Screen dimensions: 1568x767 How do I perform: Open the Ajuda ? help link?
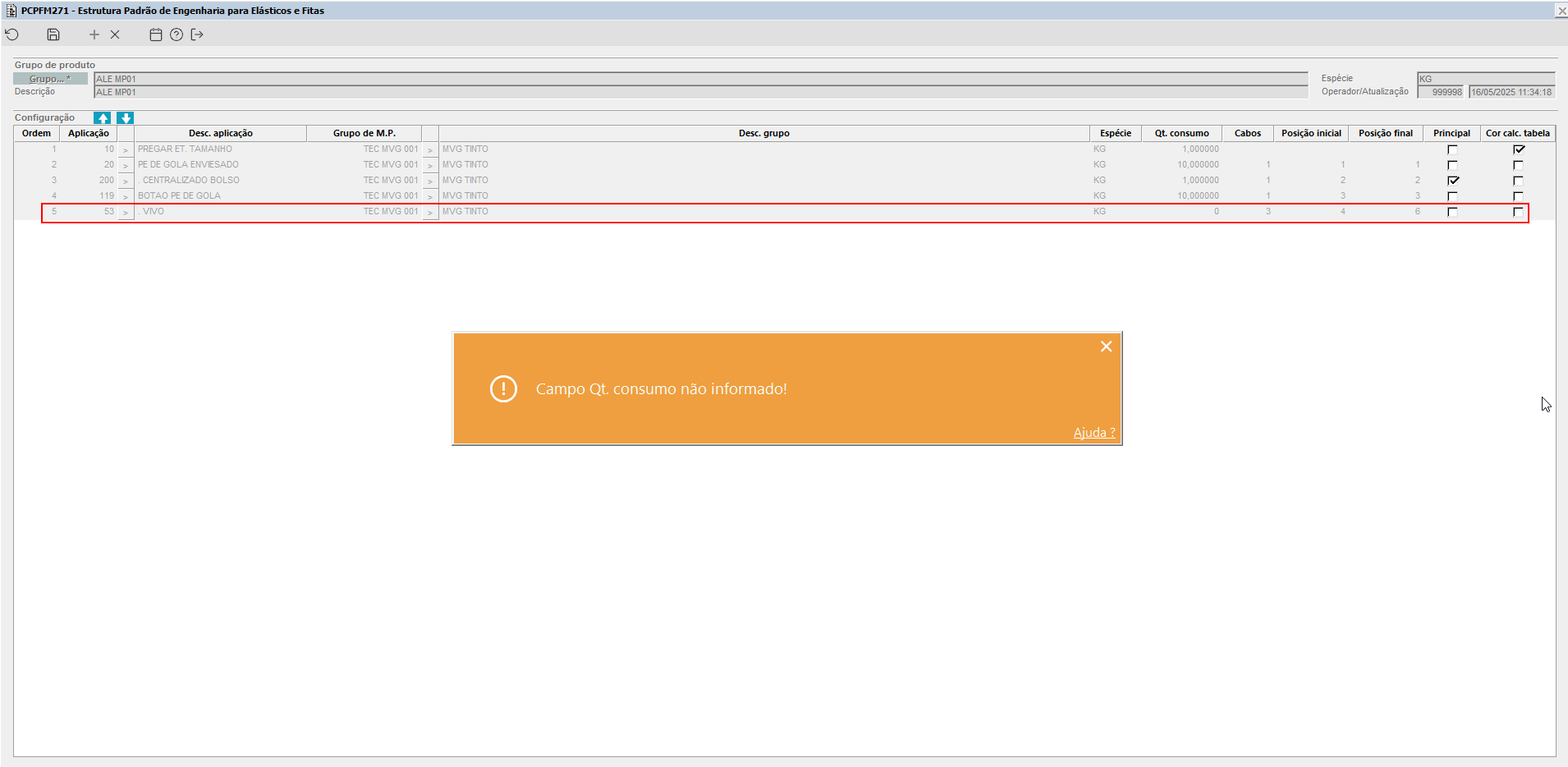1094,433
